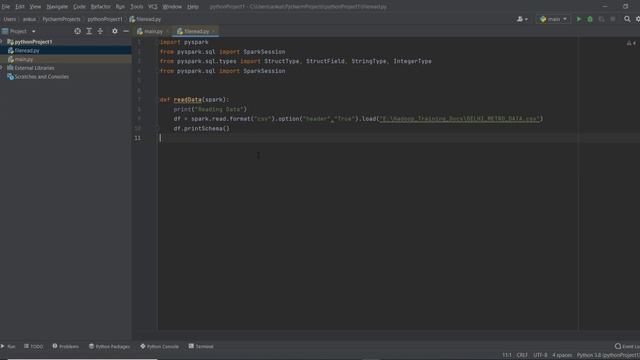Open Search Everywhere magnifier icon
The image size is (640, 360).
[627, 19]
